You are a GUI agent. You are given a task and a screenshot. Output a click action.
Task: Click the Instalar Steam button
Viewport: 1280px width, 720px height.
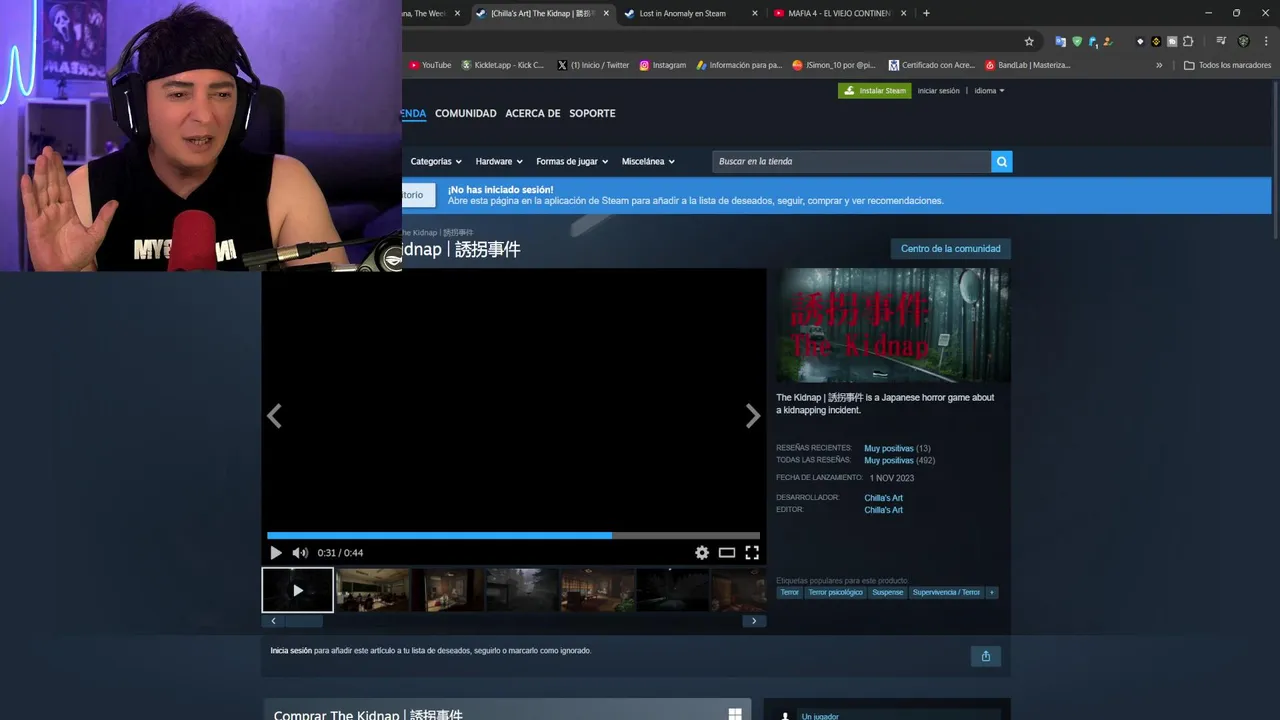875,91
